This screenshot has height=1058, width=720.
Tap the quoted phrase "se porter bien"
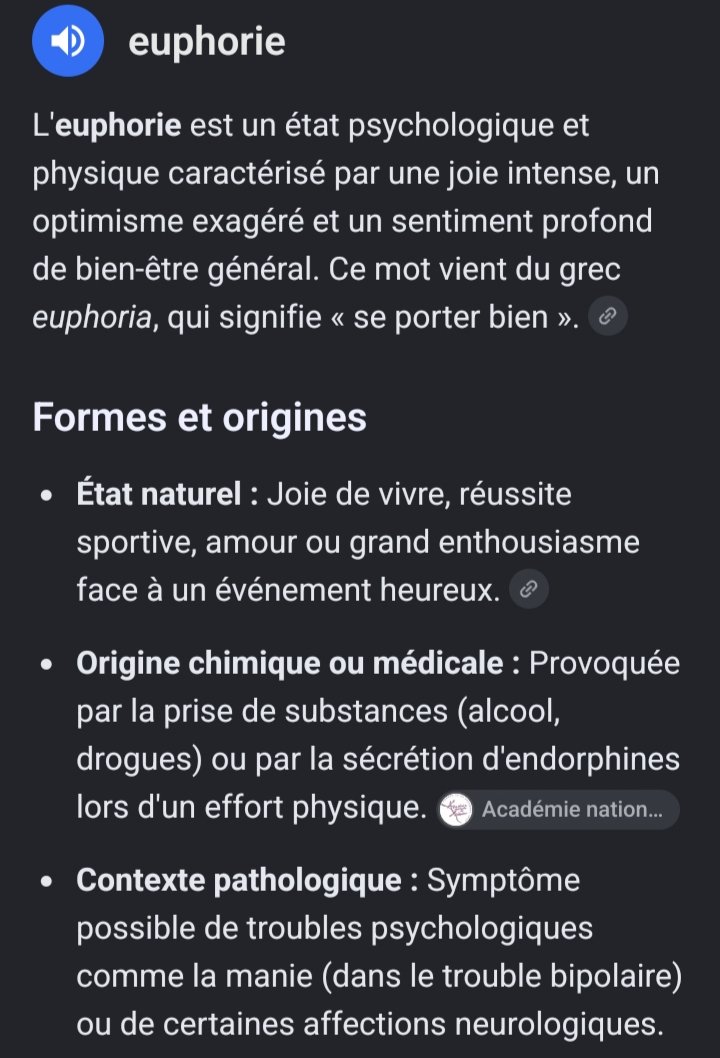point(451,318)
